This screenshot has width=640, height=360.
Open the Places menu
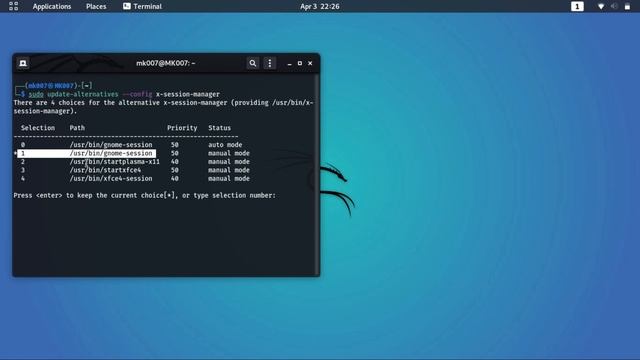click(96, 6)
